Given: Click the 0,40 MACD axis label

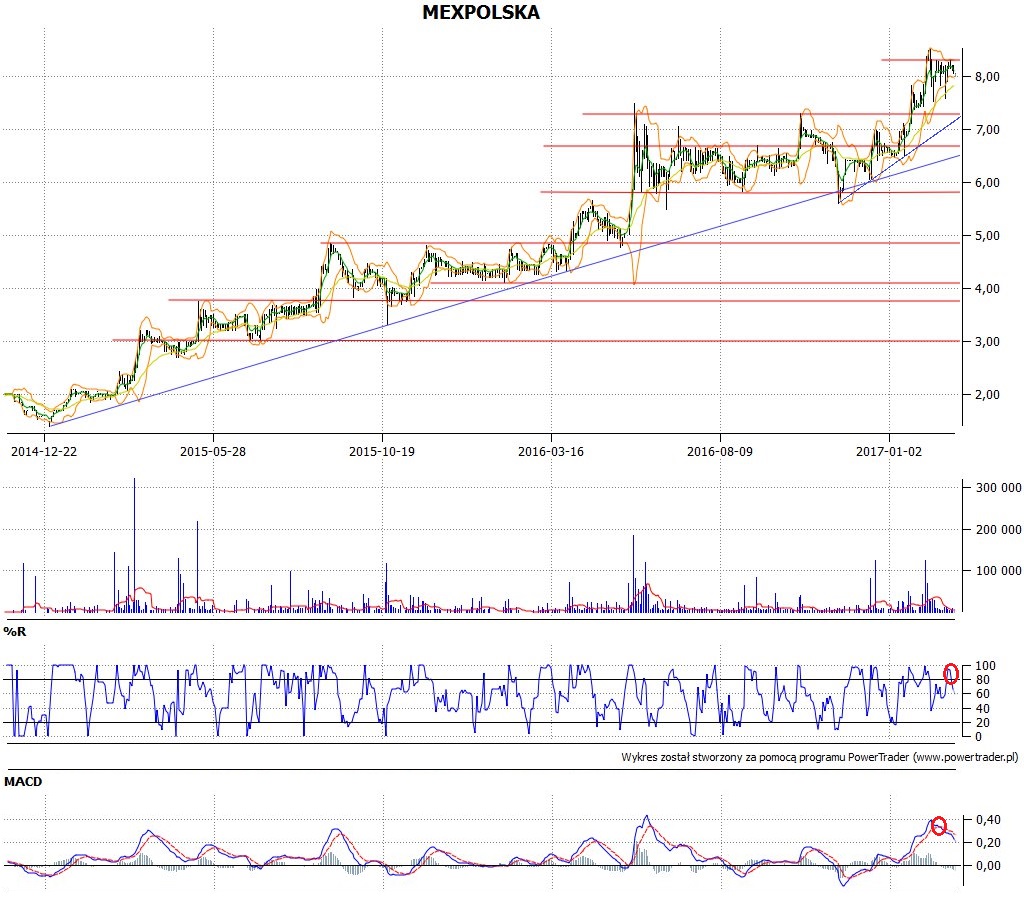Looking at the screenshot, I should pyautogui.click(x=988, y=820).
